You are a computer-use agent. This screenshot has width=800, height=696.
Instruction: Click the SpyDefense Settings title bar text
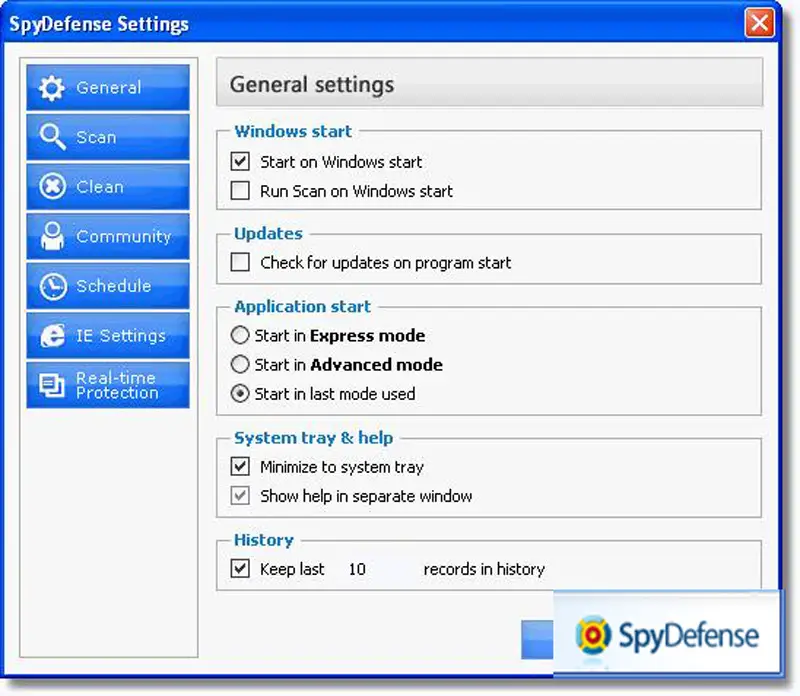tap(99, 24)
